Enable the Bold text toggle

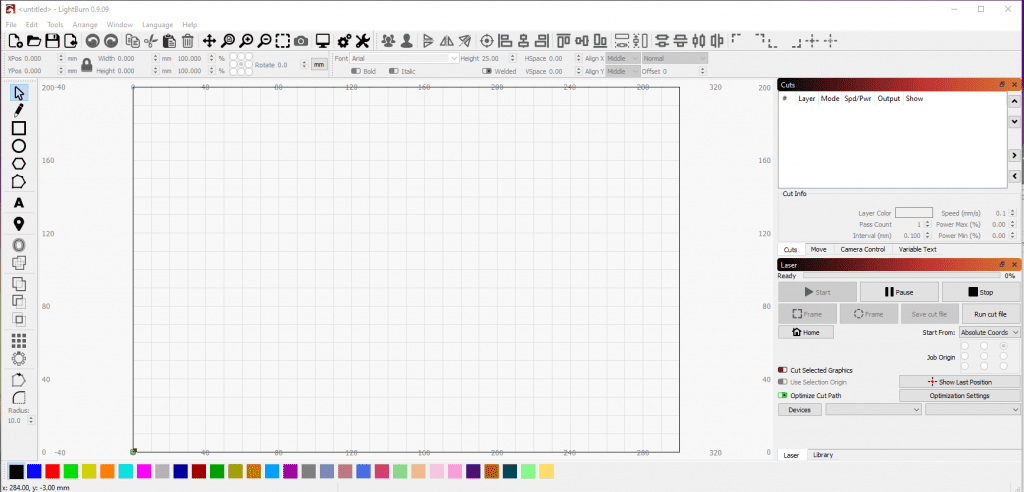pos(356,71)
